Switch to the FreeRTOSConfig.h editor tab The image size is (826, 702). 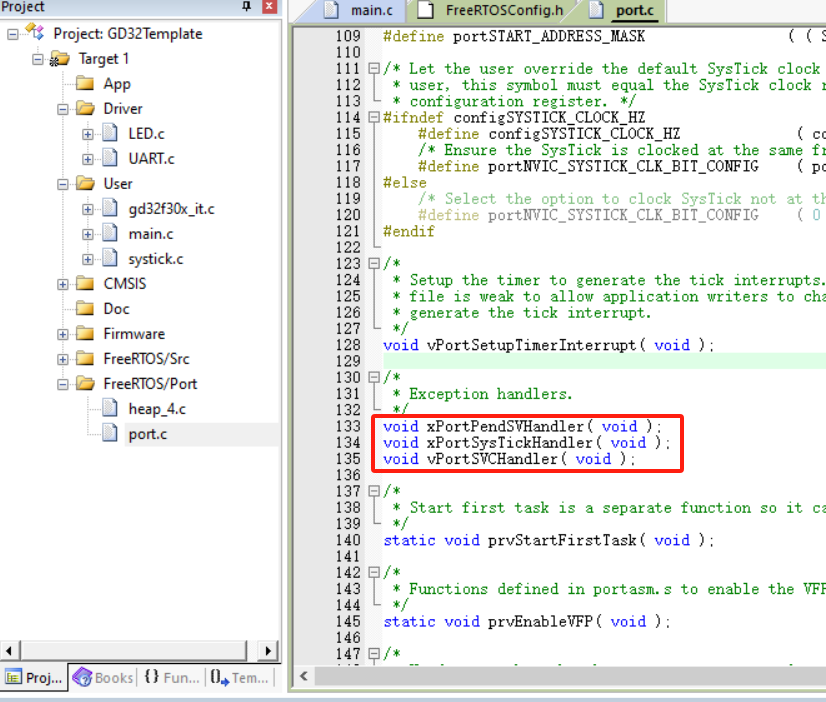click(x=494, y=11)
